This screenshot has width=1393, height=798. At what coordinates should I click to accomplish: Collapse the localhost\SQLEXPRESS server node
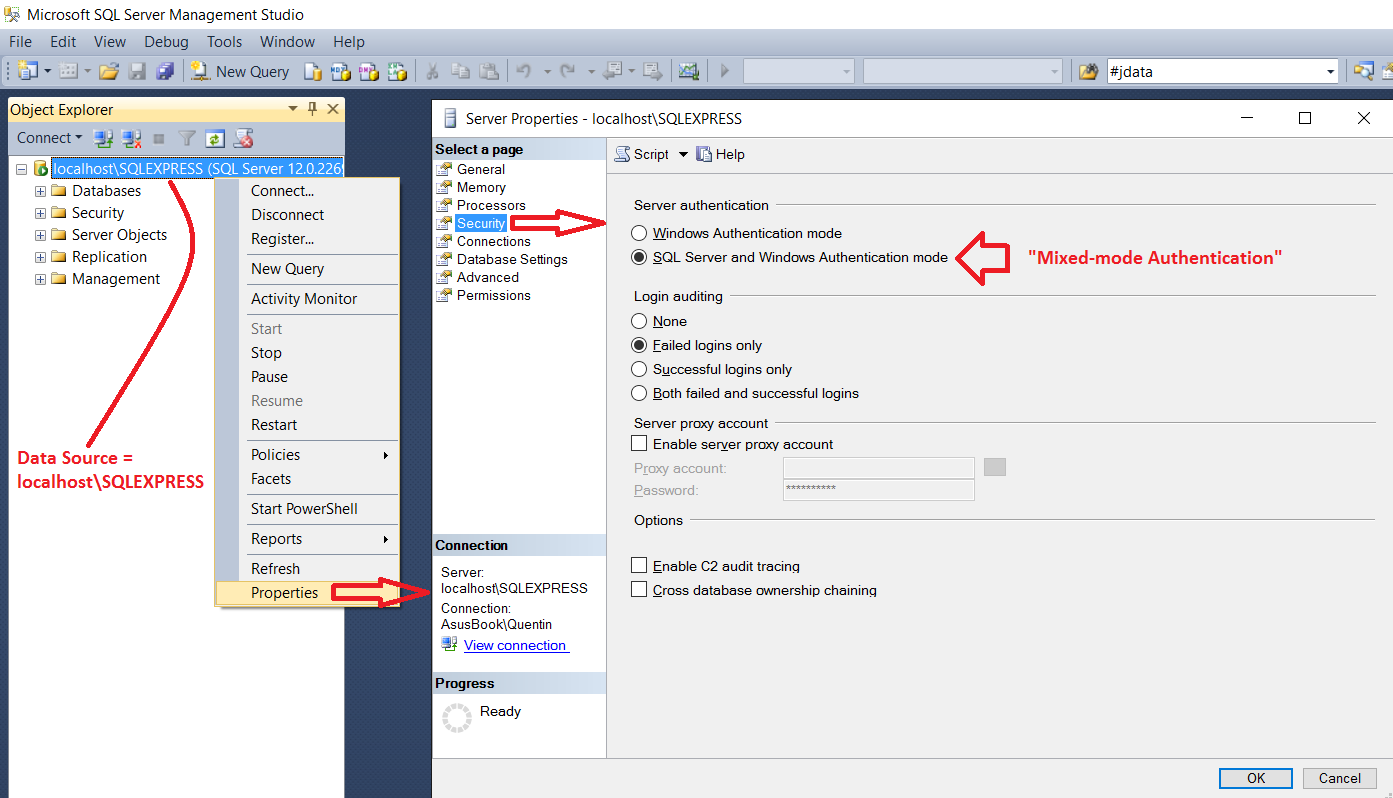(x=22, y=169)
